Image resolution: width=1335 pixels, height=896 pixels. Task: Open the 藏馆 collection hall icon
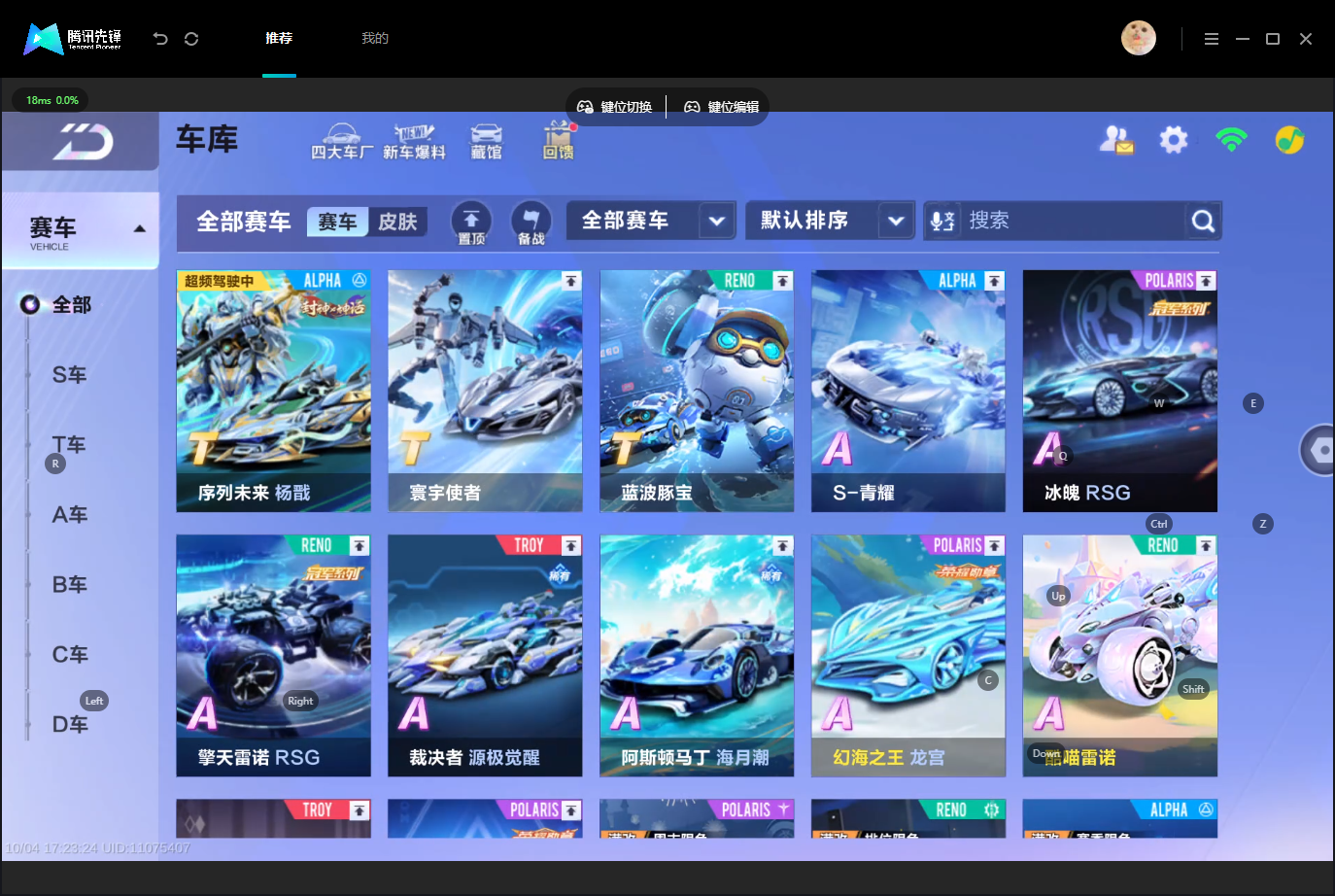[486, 142]
